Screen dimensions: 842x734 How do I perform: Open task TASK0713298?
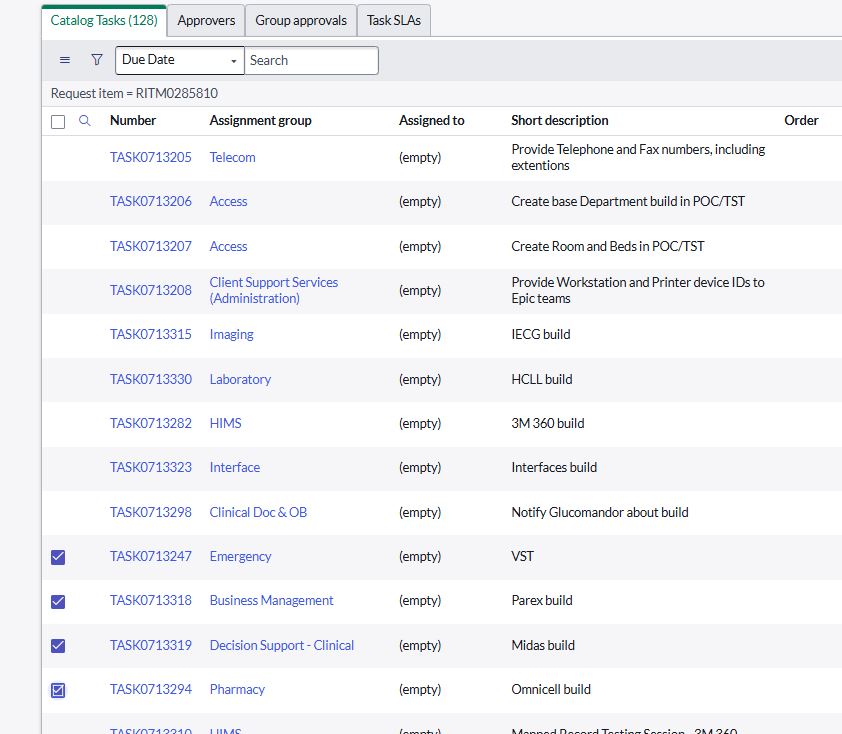tap(151, 513)
